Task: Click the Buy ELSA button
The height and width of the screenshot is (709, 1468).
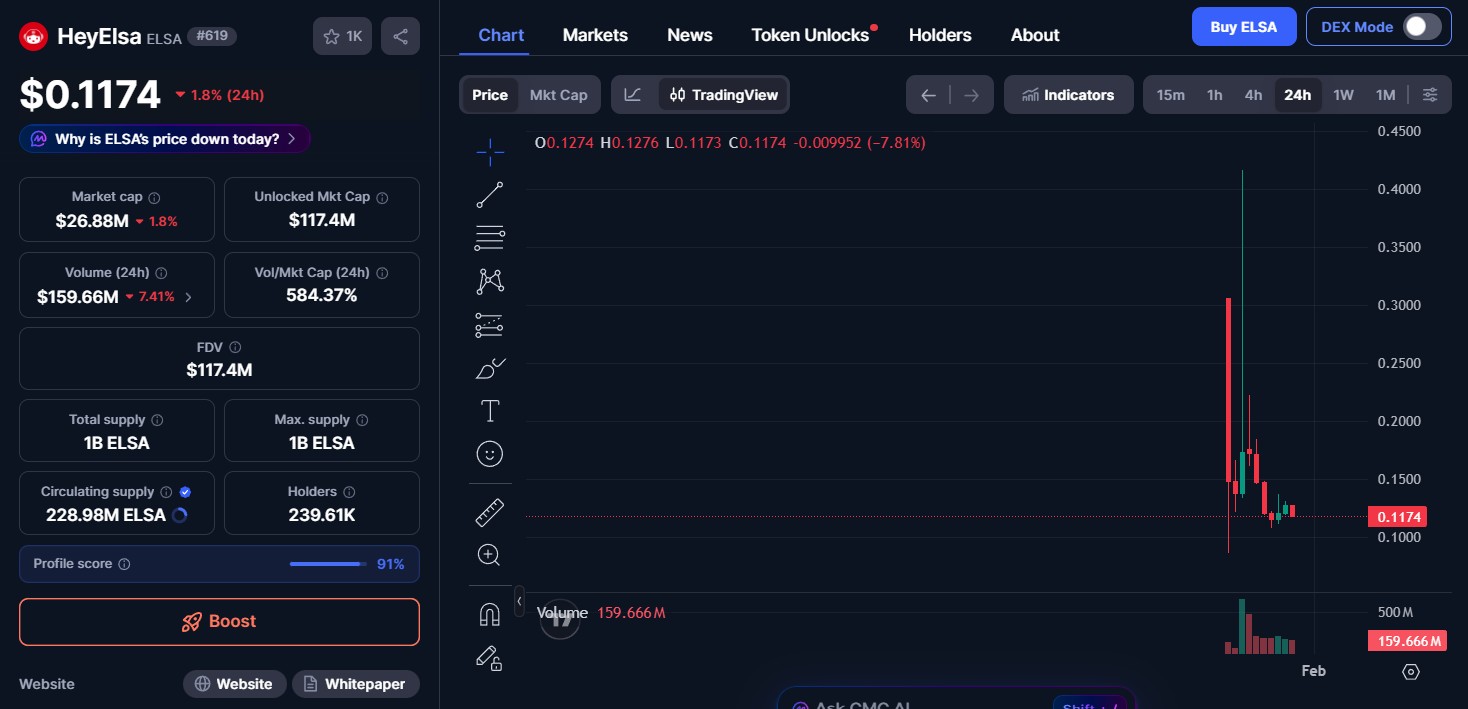Action: (1244, 26)
